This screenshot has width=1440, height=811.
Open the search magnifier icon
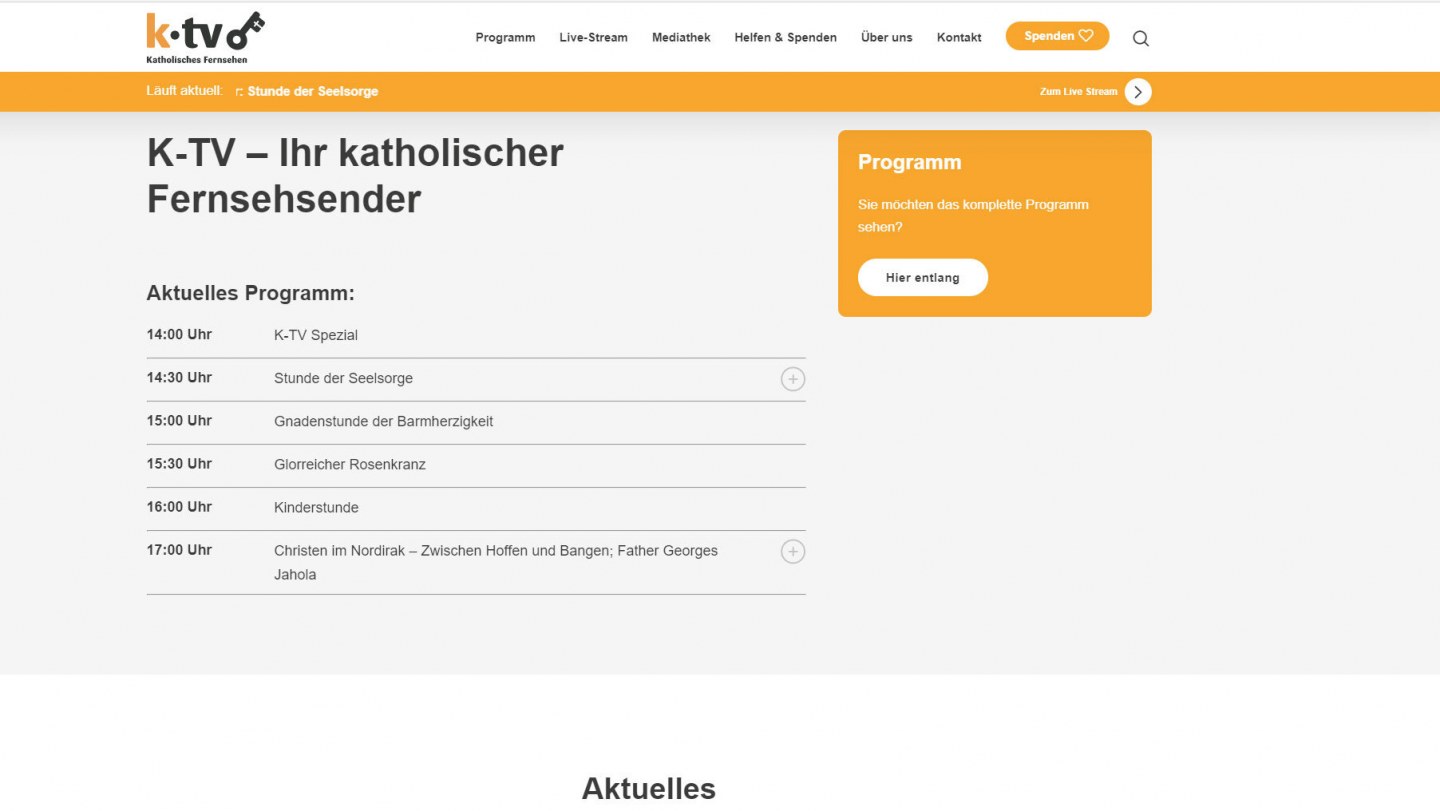(1140, 39)
